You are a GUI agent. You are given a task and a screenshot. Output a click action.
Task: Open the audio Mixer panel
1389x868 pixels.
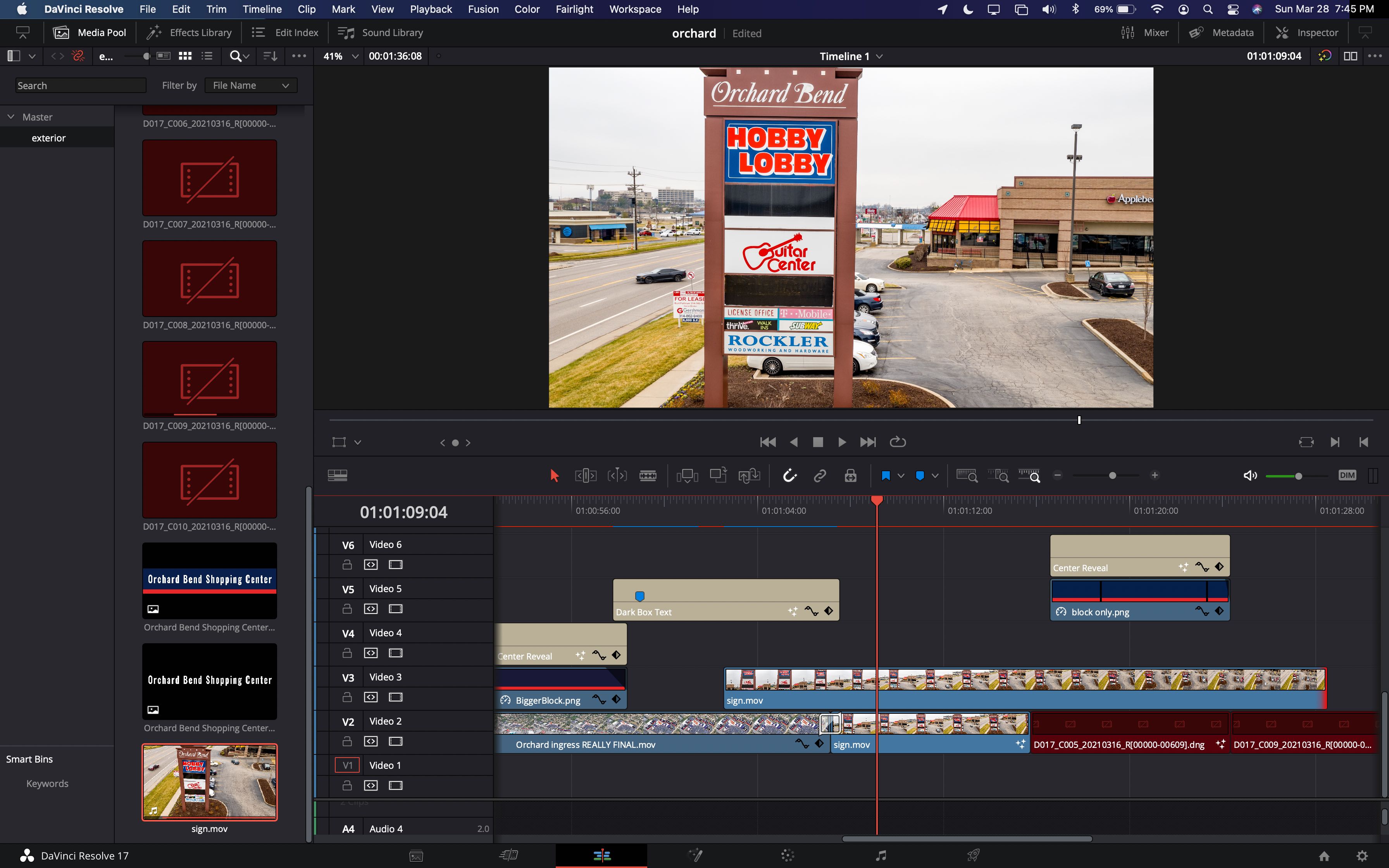tap(1144, 33)
